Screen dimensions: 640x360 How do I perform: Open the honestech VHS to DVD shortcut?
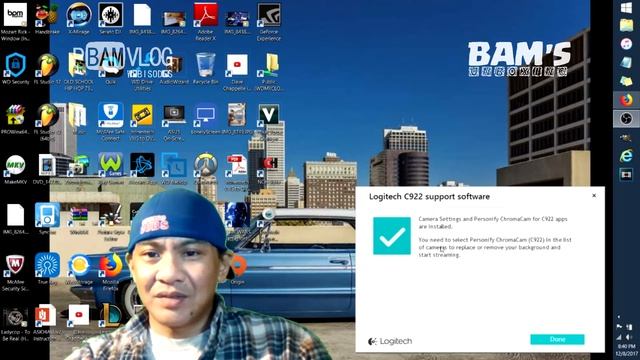tap(142, 122)
